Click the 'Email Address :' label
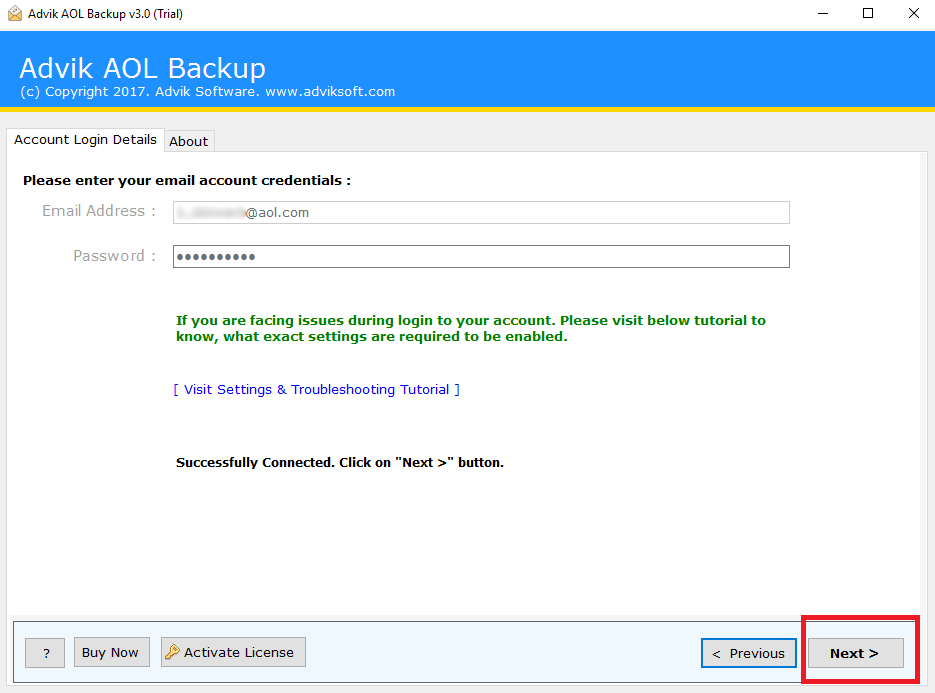 (x=98, y=211)
